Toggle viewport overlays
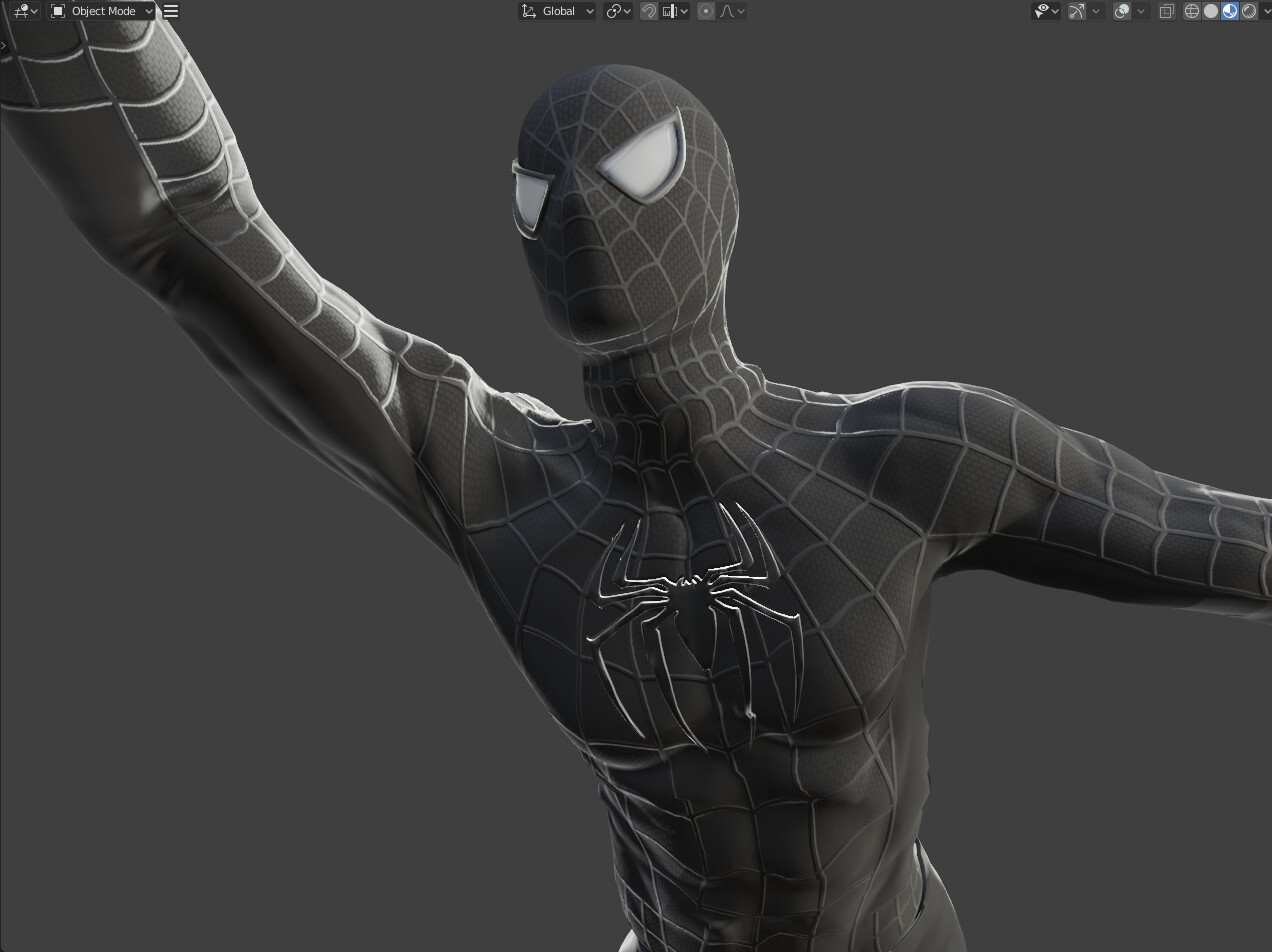This screenshot has height=952, width=1272. (x=1122, y=11)
